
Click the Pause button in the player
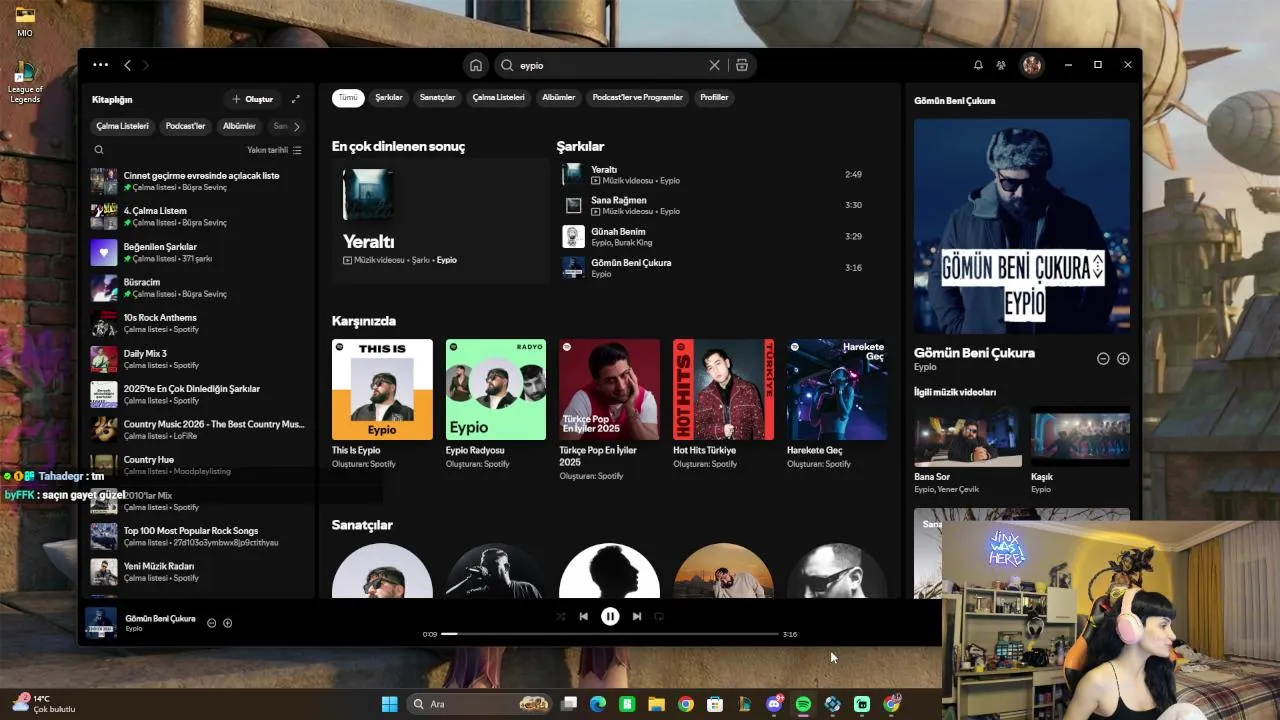point(610,617)
